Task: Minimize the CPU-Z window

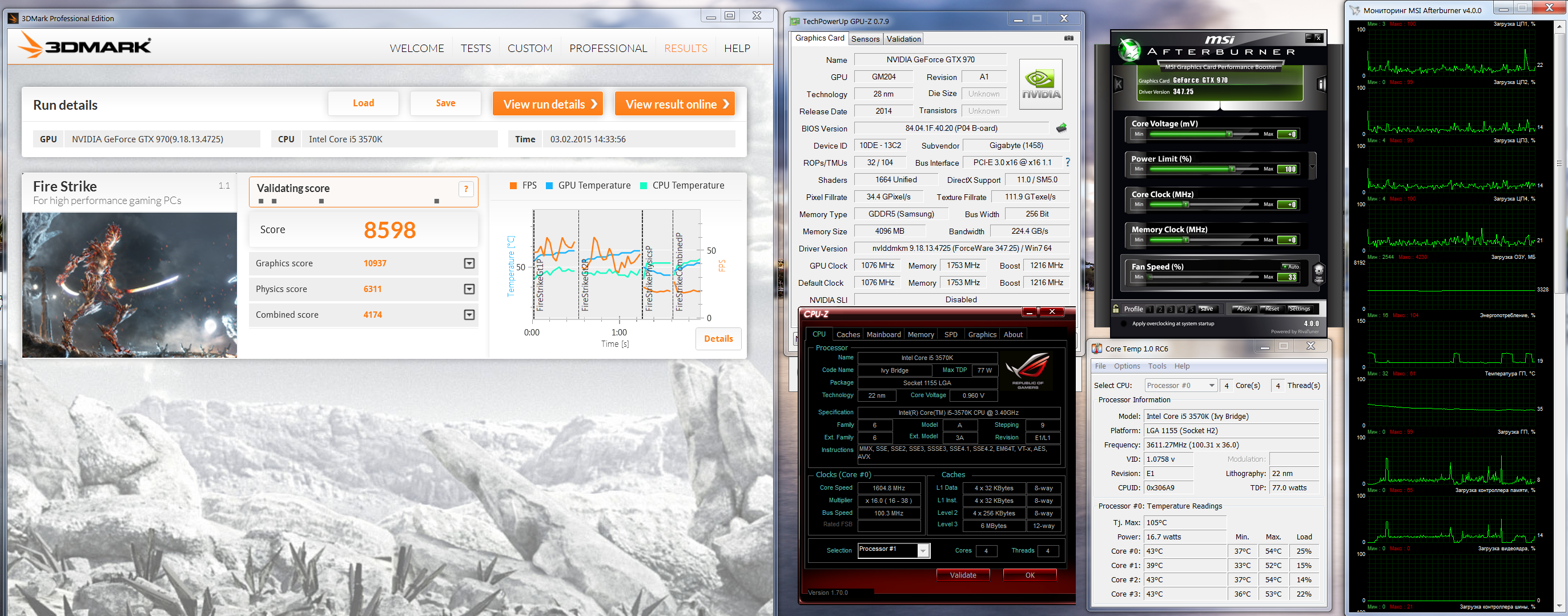Action: (1030, 312)
